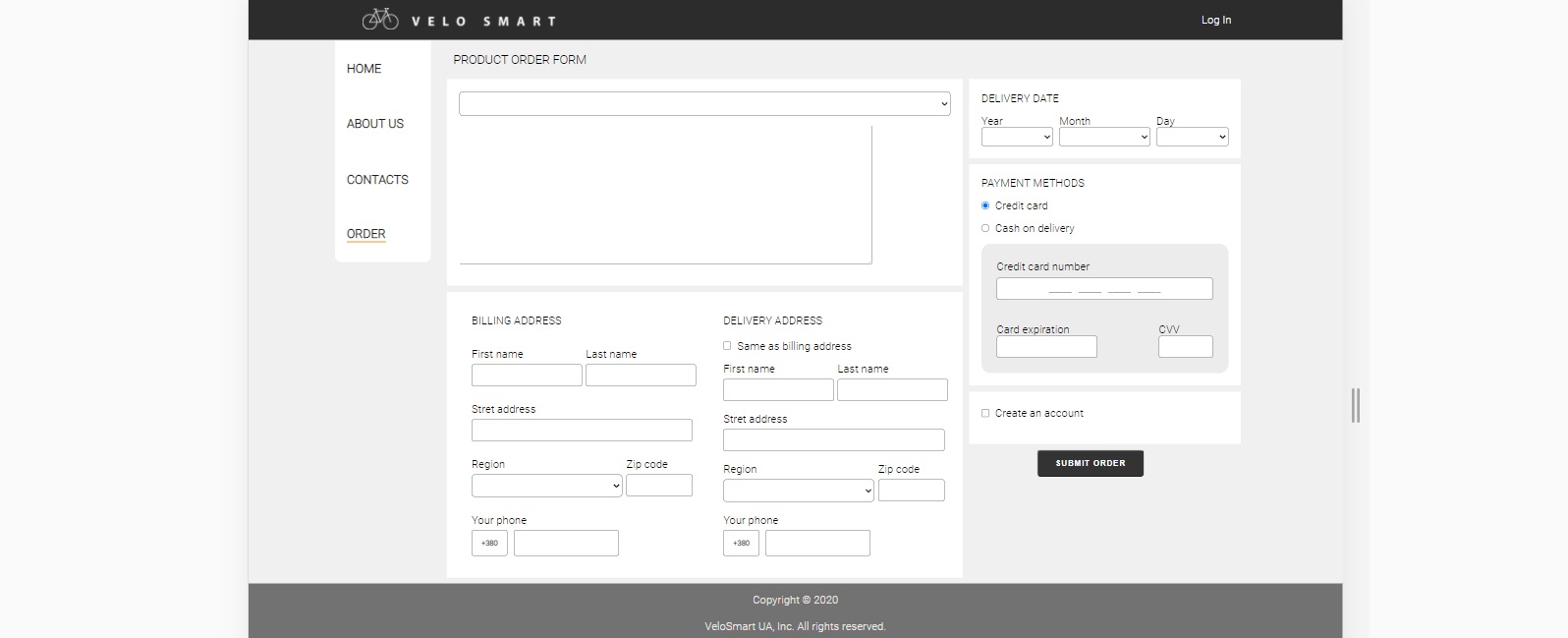
Task: Click the Credit card number field
Action: (x=1103, y=288)
